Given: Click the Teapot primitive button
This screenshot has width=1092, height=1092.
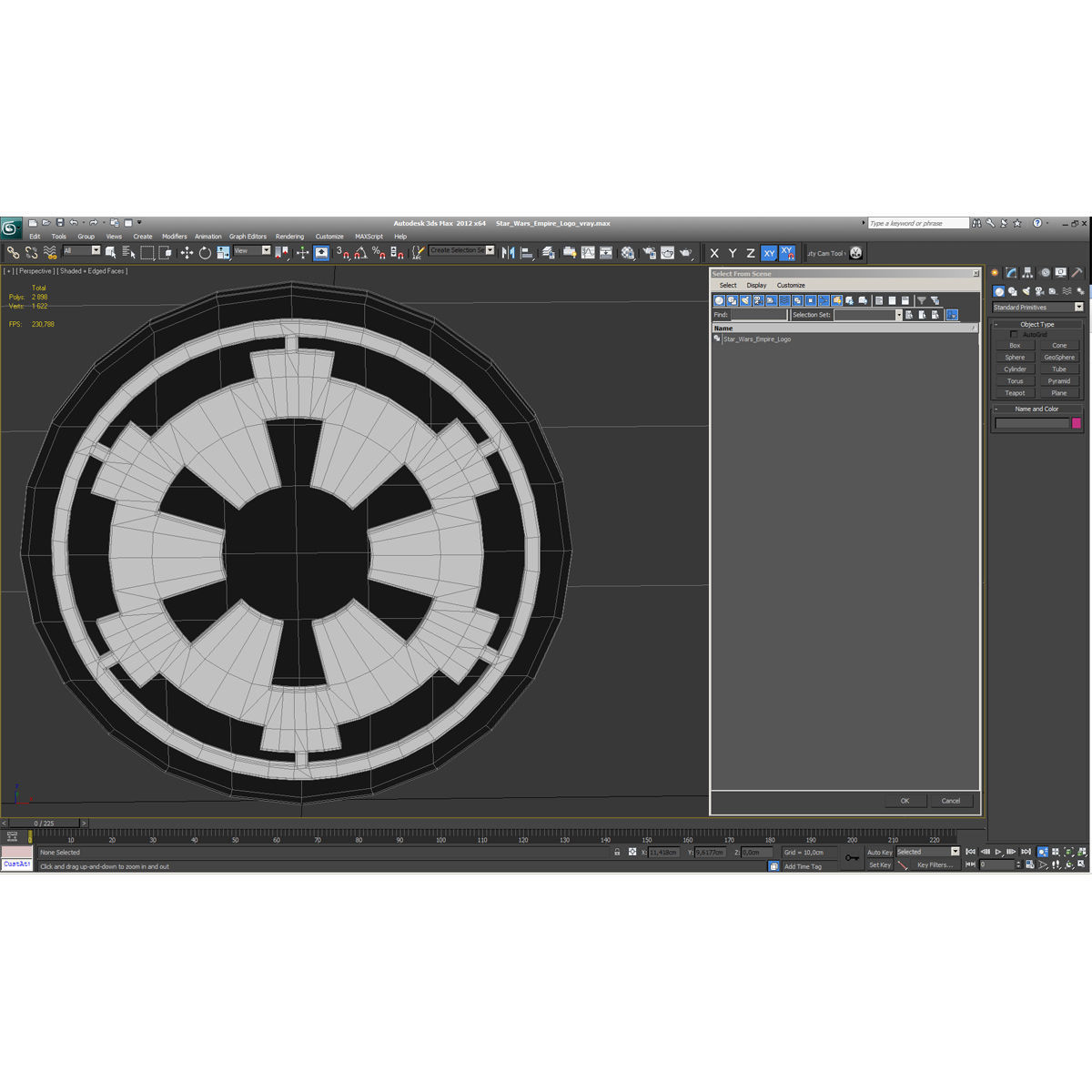Looking at the screenshot, I should (x=1015, y=393).
